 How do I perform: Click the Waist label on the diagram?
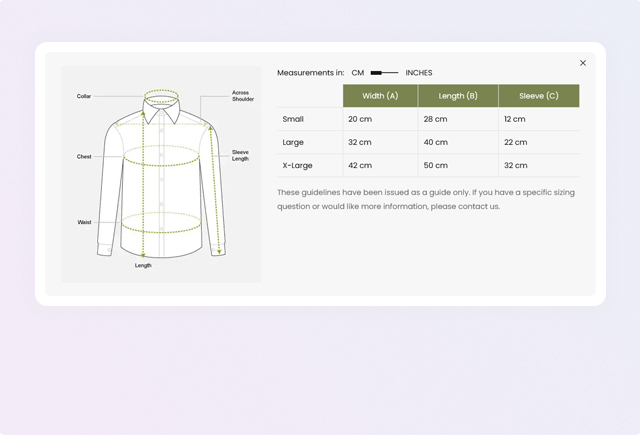point(84,222)
